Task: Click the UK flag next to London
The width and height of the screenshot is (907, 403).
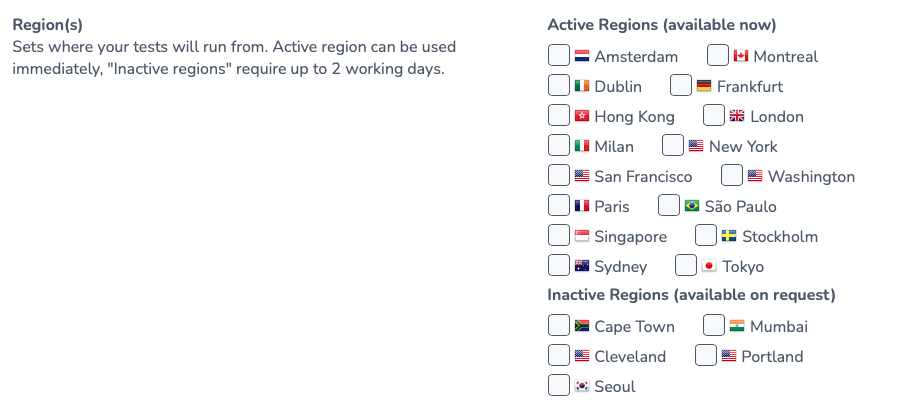Action: [x=737, y=116]
